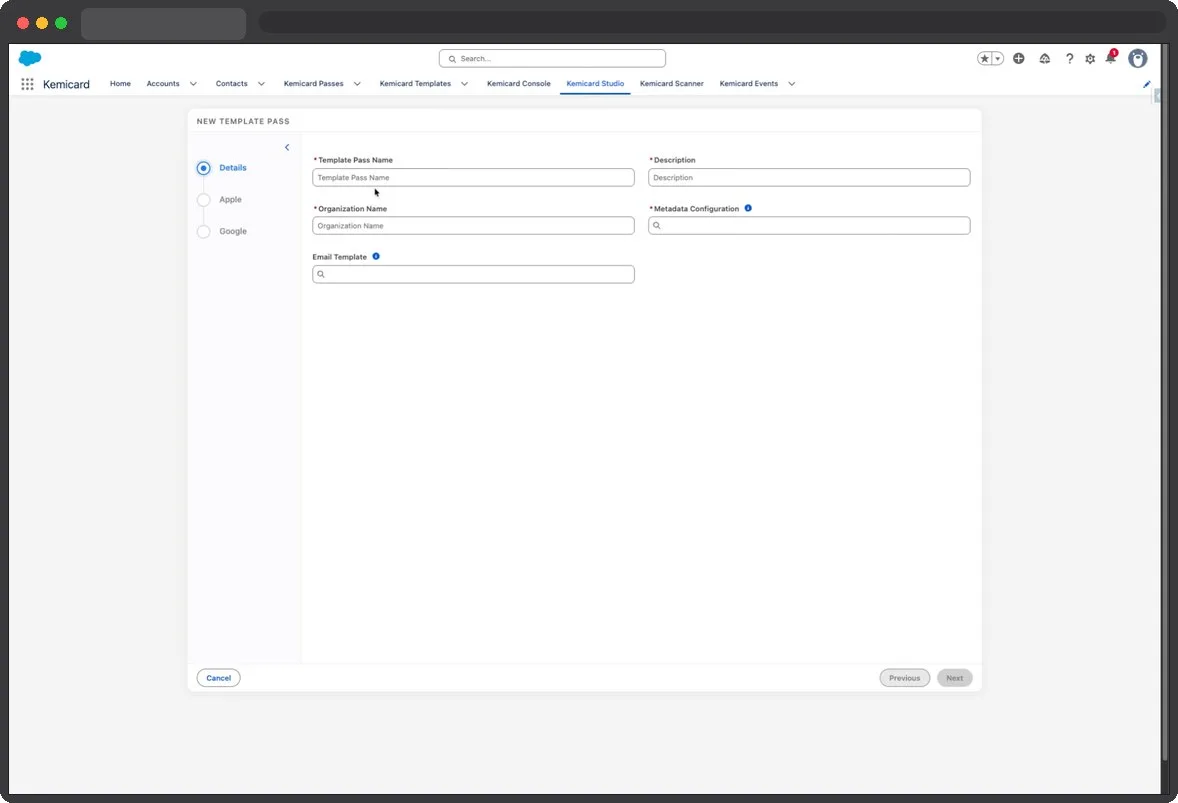1178x803 pixels.
Task: Click the Next button
Action: (955, 678)
